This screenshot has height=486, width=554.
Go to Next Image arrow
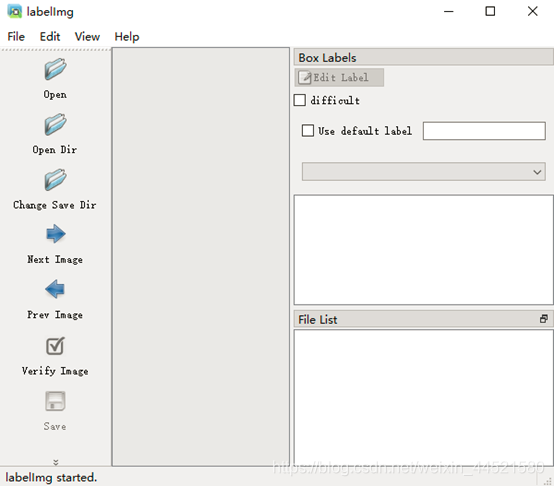pyautogui.click(x=55, y=234)
